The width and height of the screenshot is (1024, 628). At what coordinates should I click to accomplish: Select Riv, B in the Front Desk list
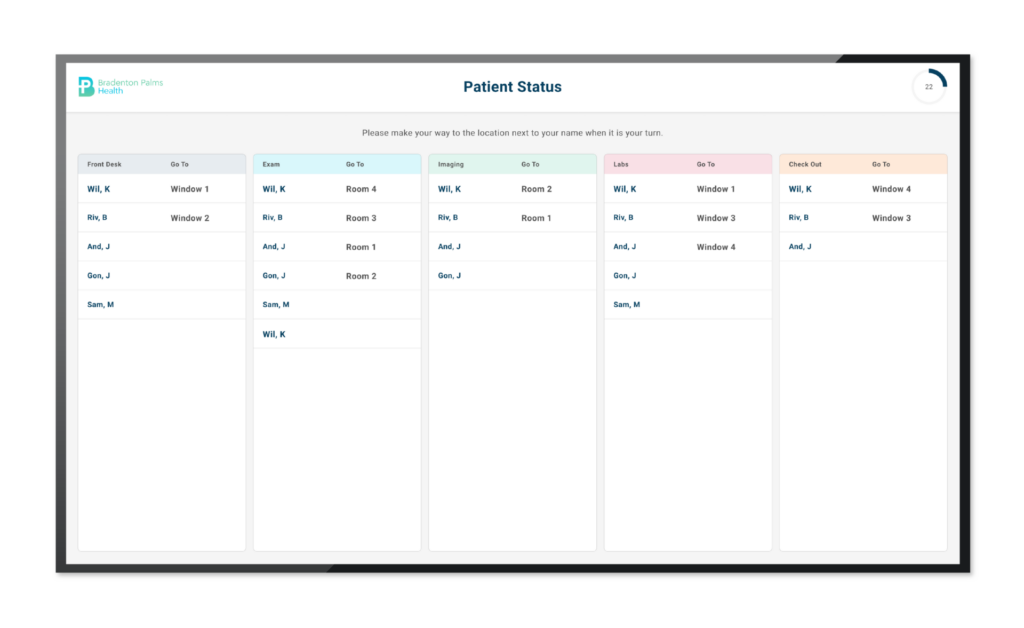pyautogui.click(x=97, y=218)
